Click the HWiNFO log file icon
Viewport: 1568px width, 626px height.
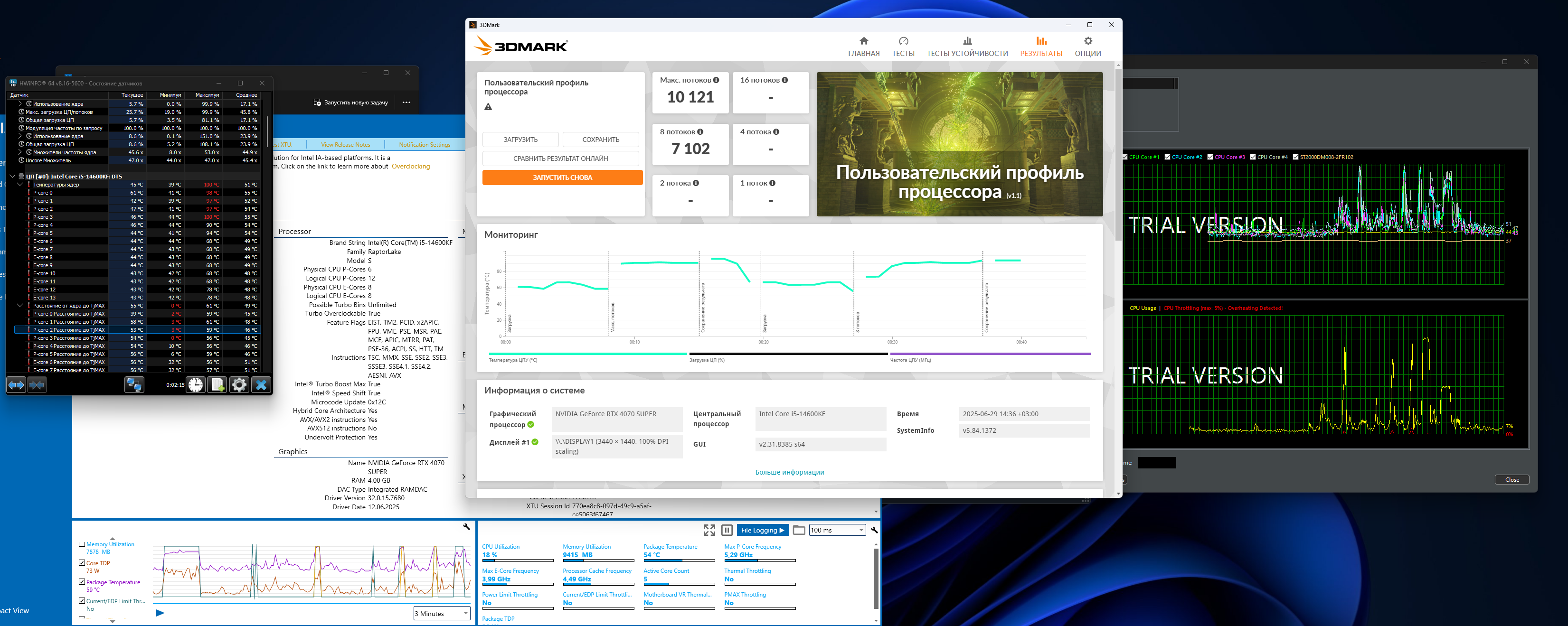coord(217,384)
